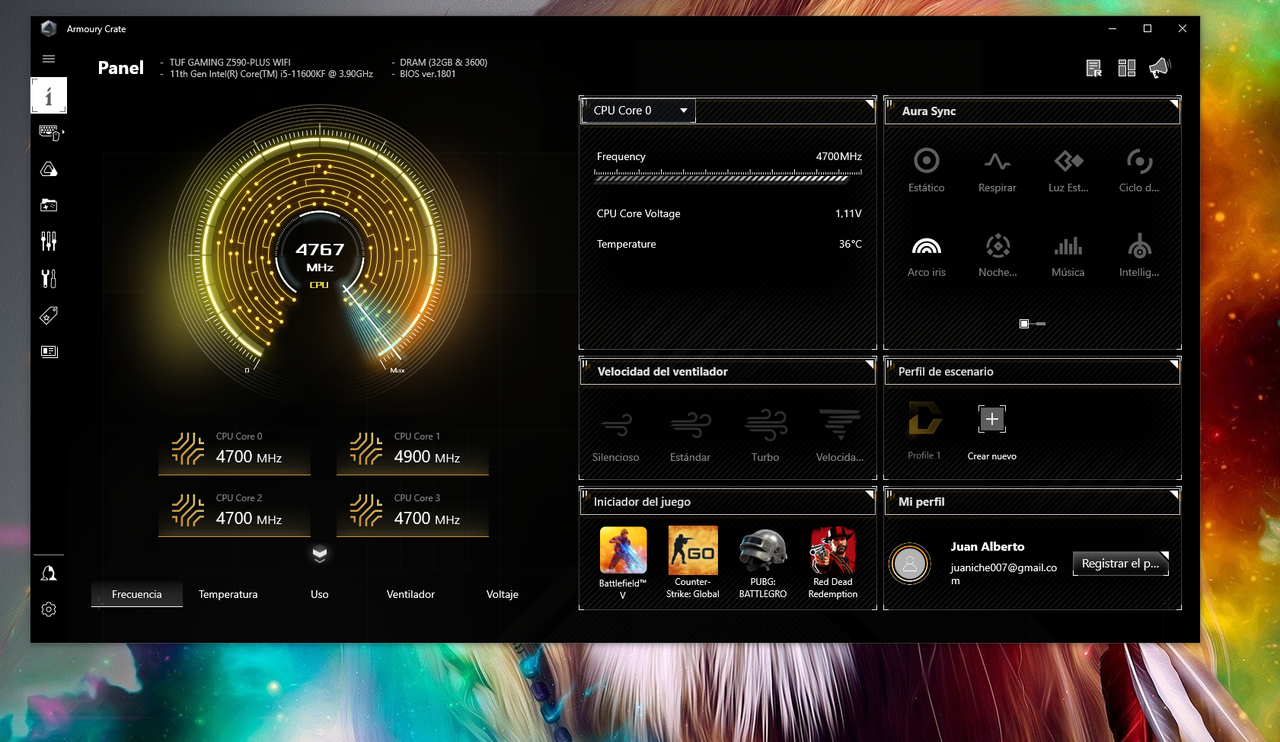This screenshot has width=1280, height=742.
Task: Select the Noche... Aura effect
Action: pos(997,254)
